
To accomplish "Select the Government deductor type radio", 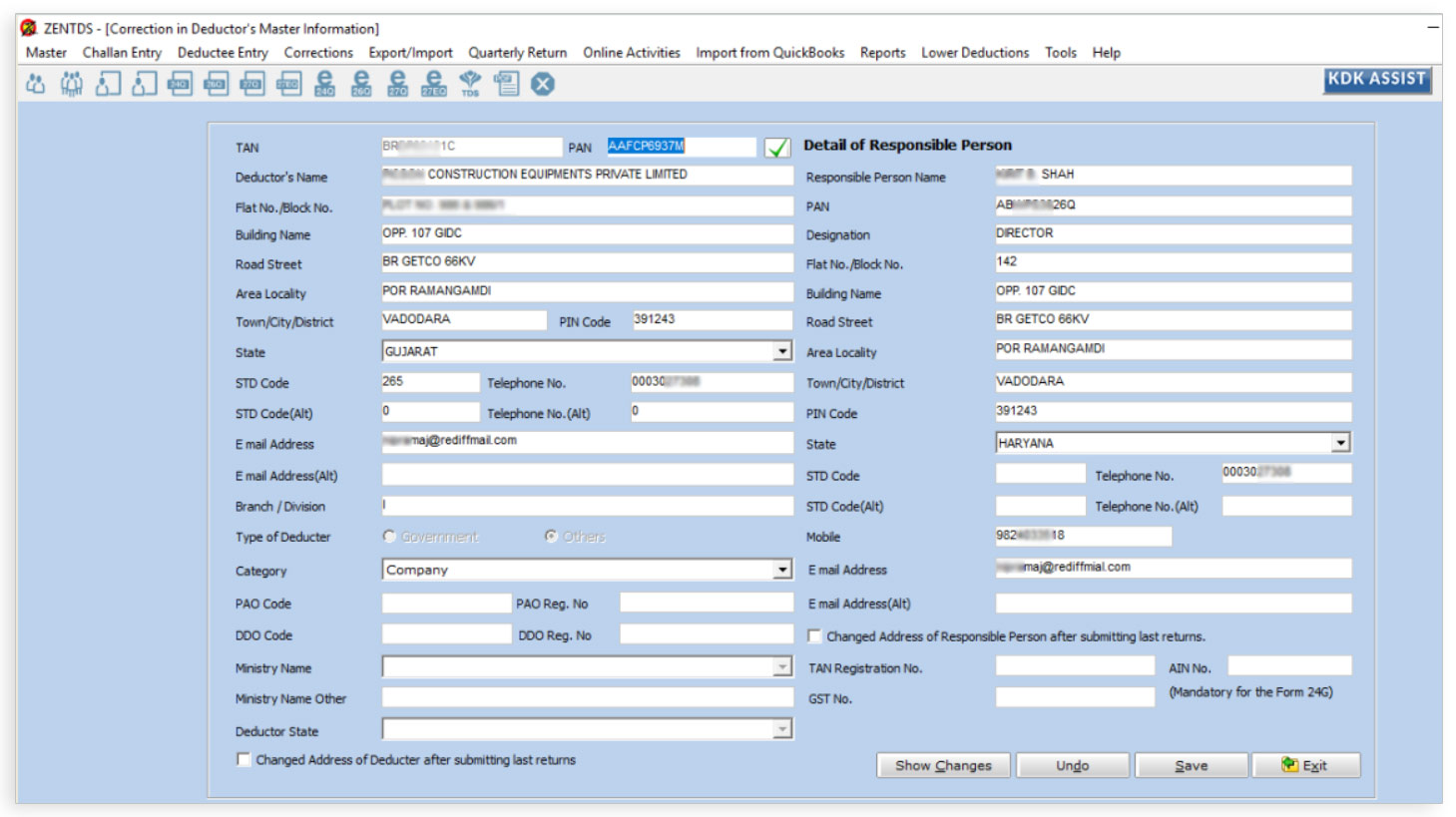I will click(x=389, y=537).
